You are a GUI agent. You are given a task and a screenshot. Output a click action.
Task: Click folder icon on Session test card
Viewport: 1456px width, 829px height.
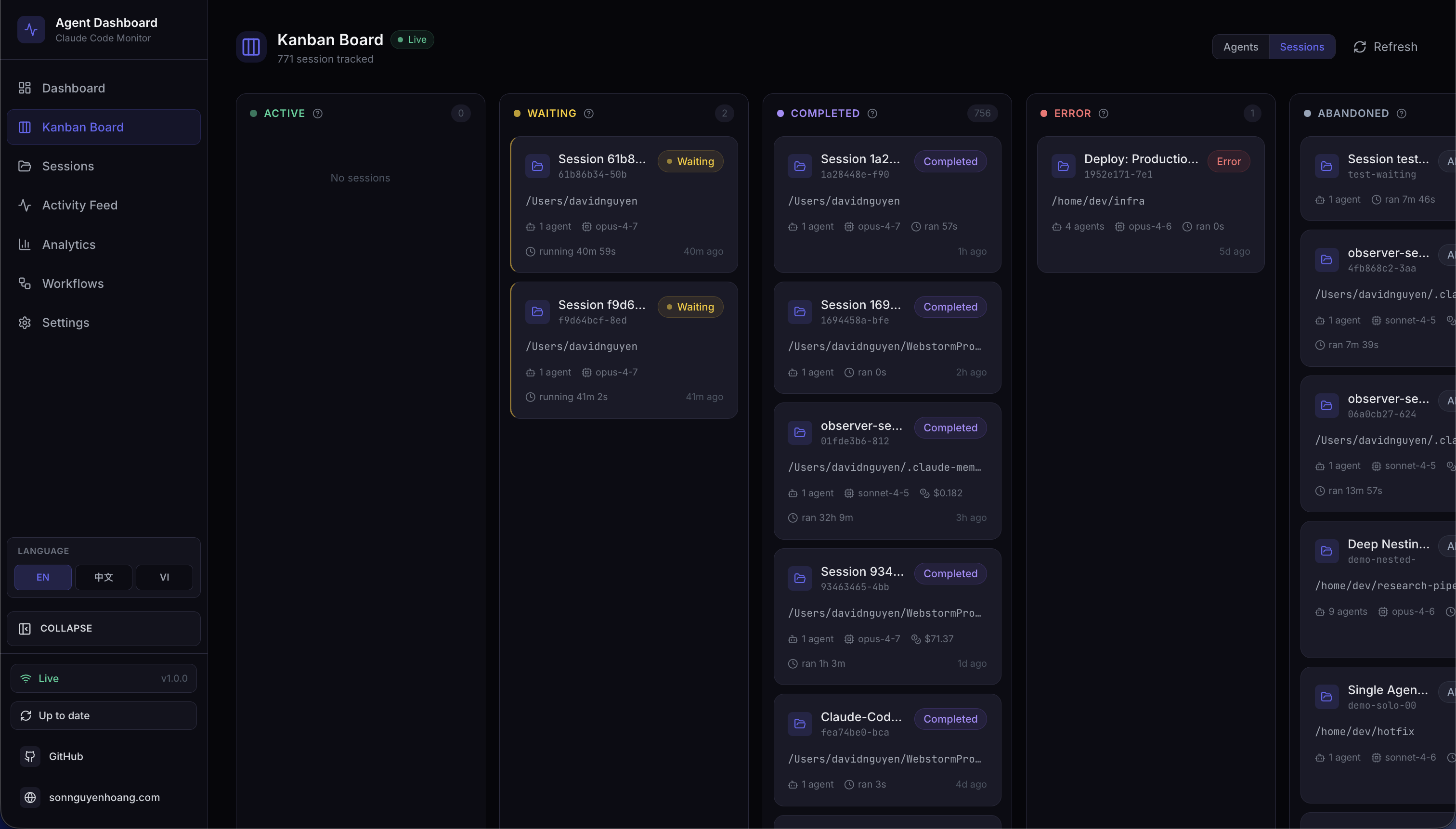1327,166
